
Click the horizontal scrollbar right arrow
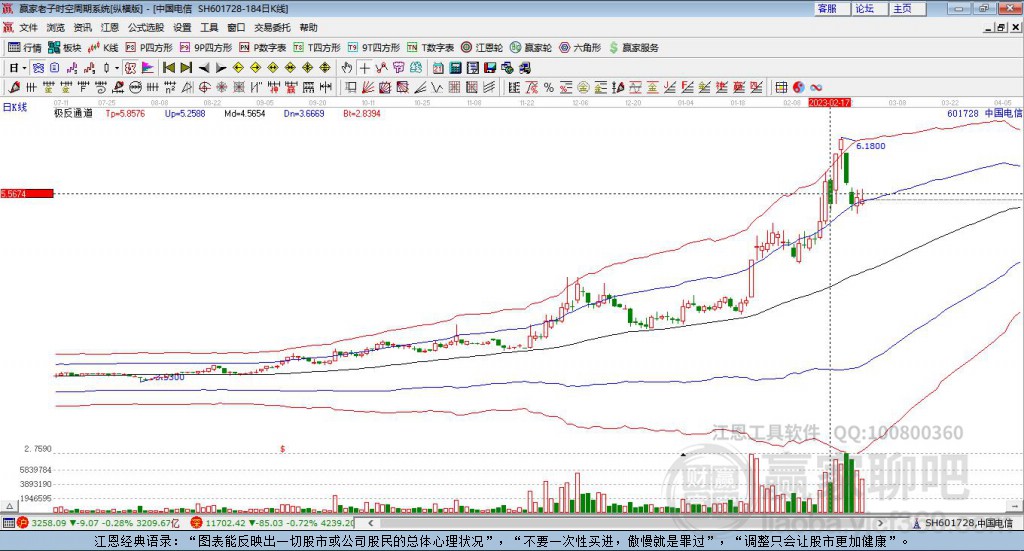(880, 523)
